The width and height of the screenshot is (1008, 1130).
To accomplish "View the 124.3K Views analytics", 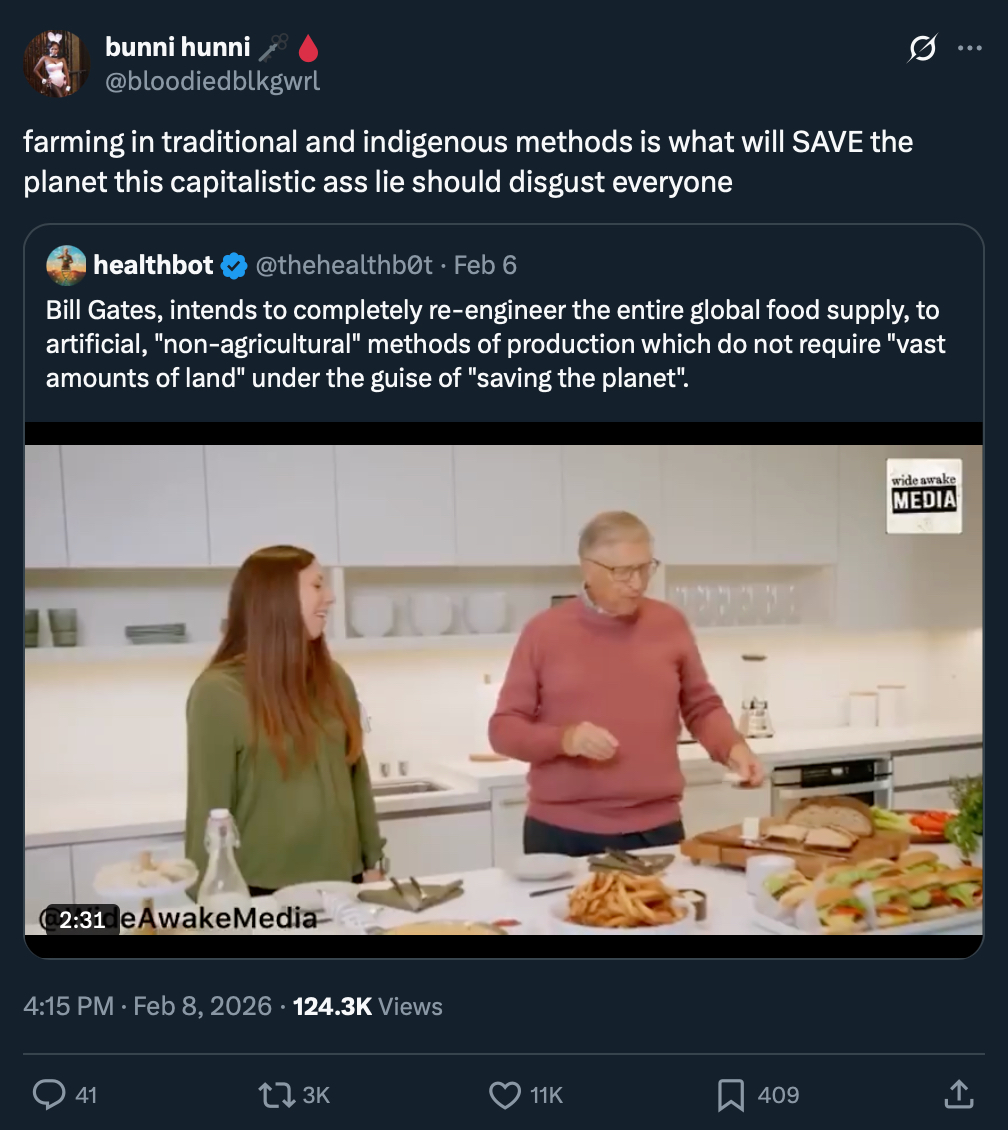I will click(367, 1006).
